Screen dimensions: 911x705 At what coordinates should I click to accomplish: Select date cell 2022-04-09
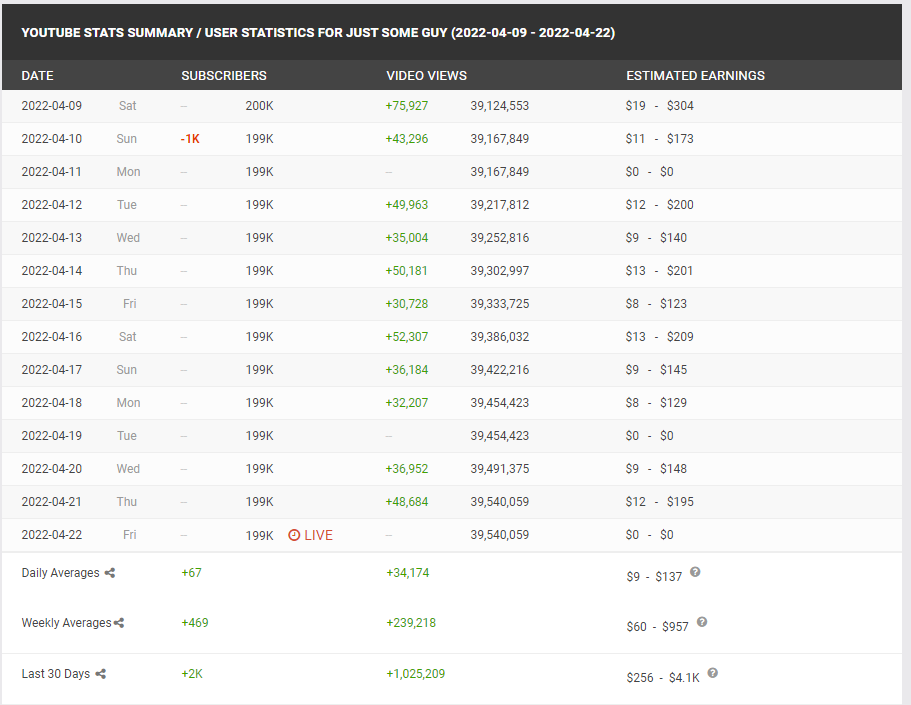(x=52, y=106)
